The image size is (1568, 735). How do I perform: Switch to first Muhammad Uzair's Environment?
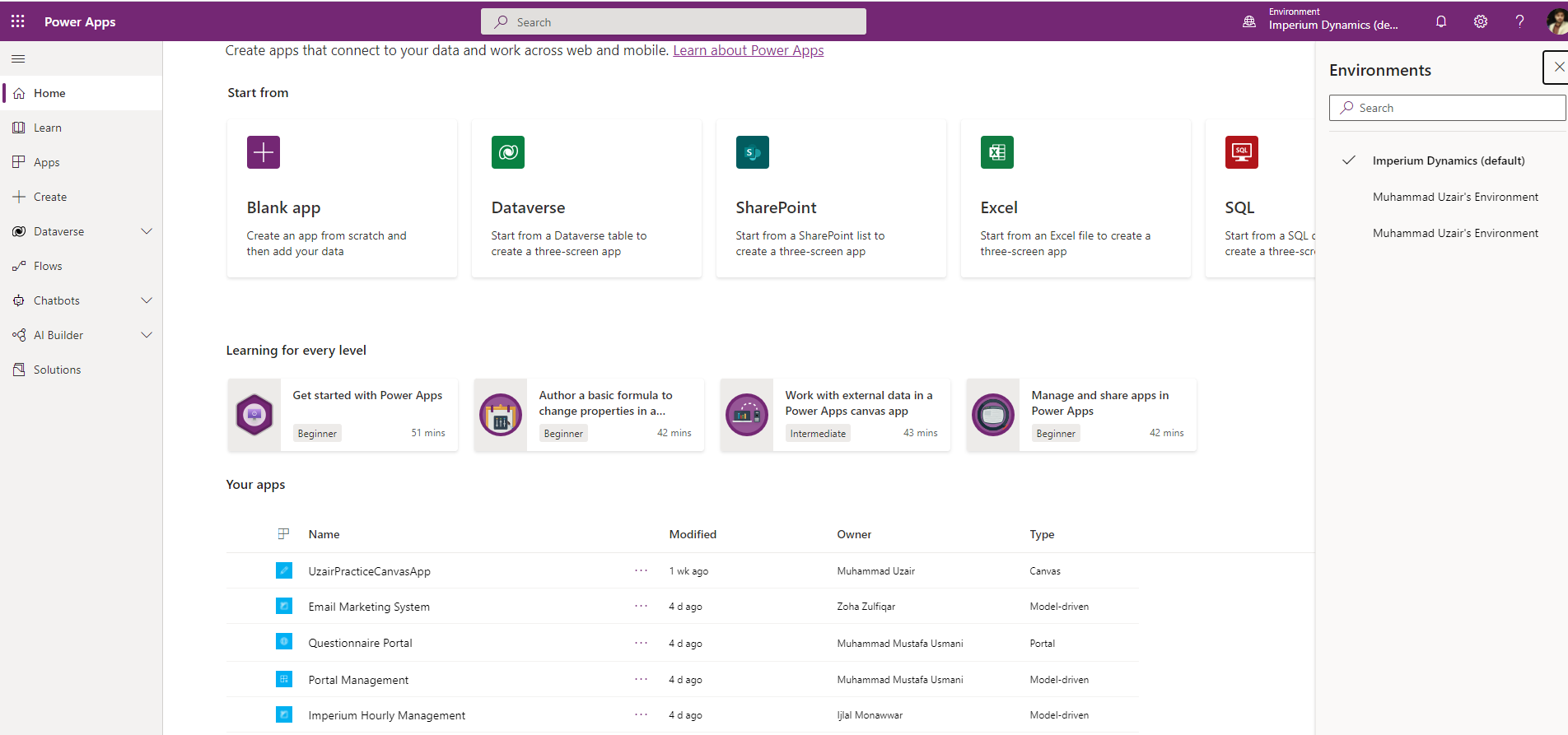click(x=1454, y=197)
